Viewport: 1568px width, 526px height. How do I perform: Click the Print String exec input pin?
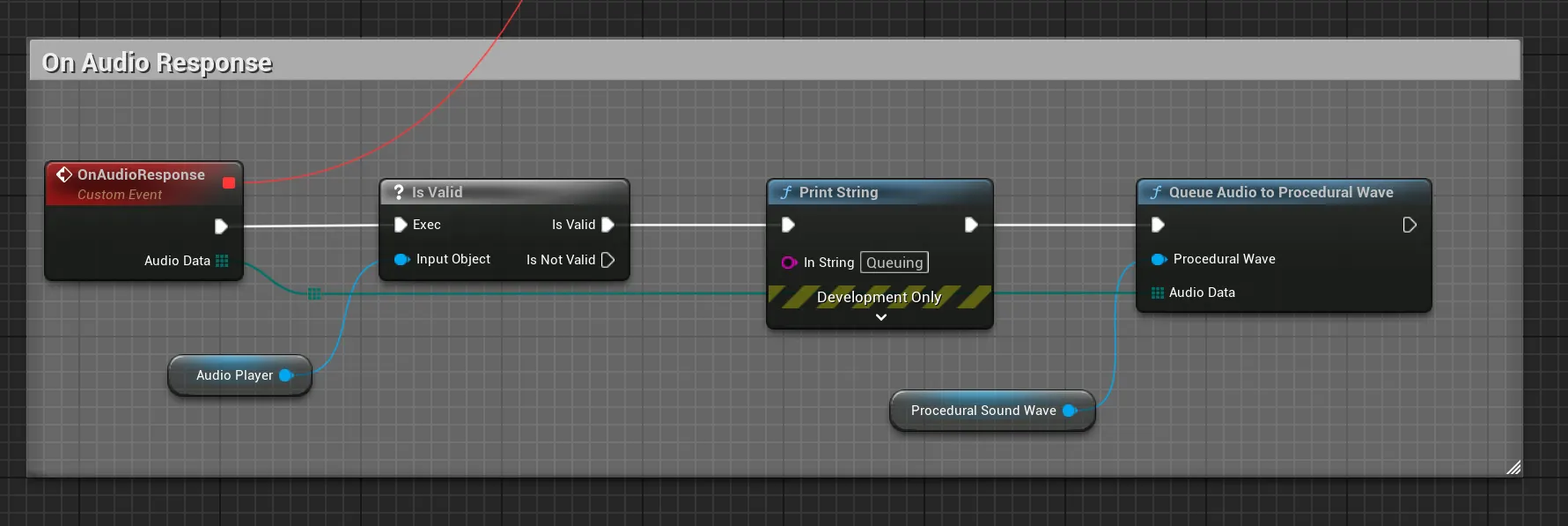pyautogui.click(x=788, y=225)
